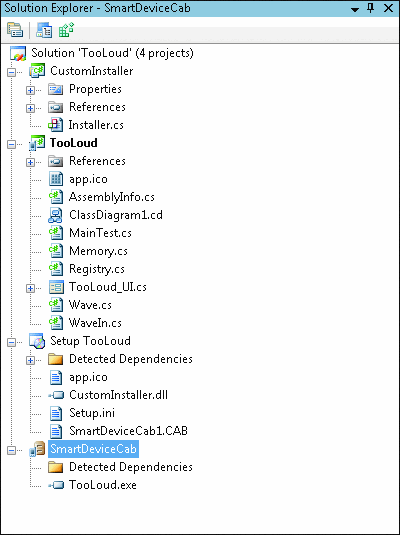Image resolution: width=400 pixels, height=535 pixels.
Task: Click the Memory.cs file icon
Action: pos(56,251)
